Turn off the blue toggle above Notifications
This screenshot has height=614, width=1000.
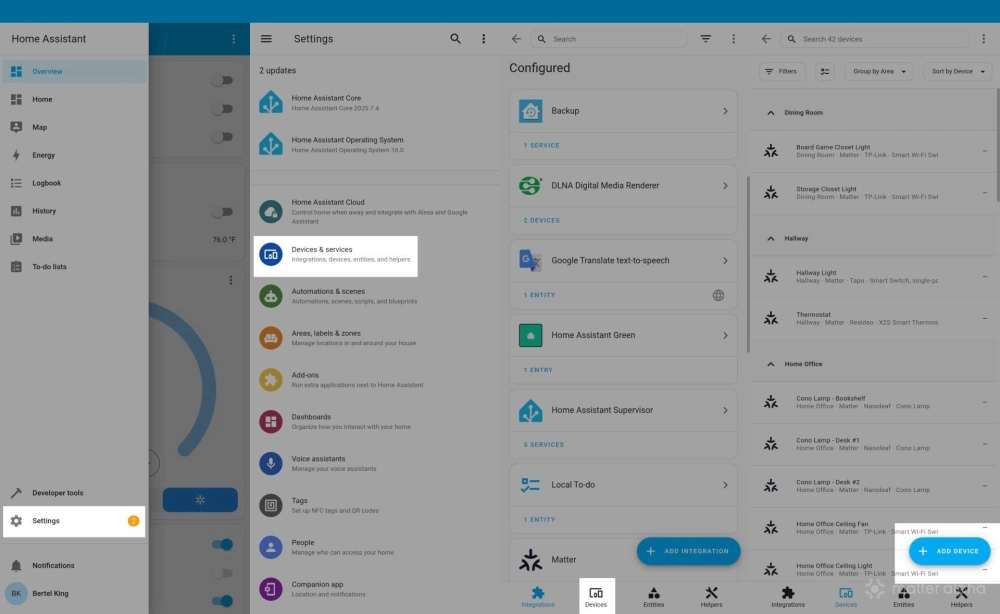[225, 544]
